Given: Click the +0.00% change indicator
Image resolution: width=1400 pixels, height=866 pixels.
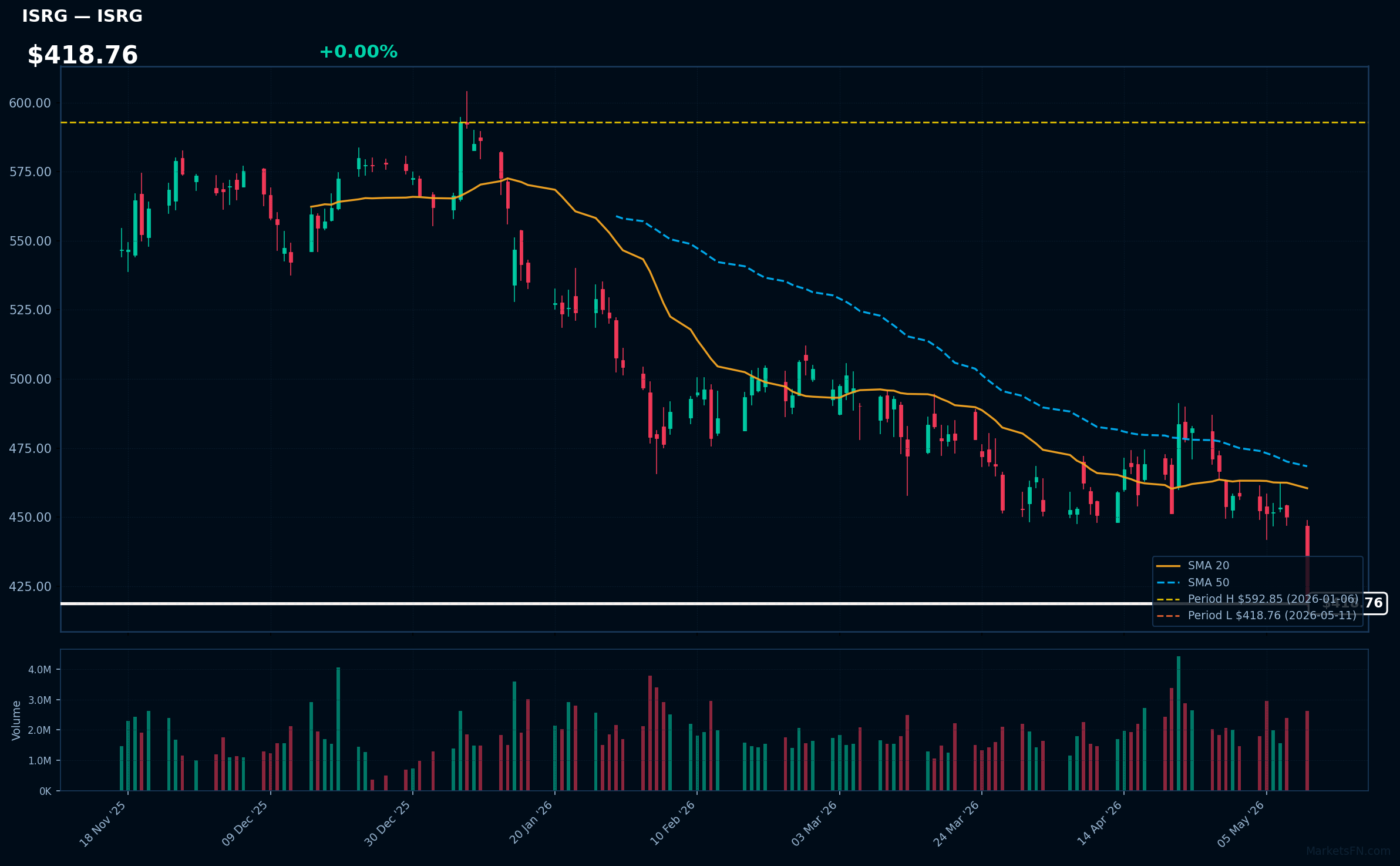Looking at the screenshot, I should pyautogui.click(x=358, y=52).
